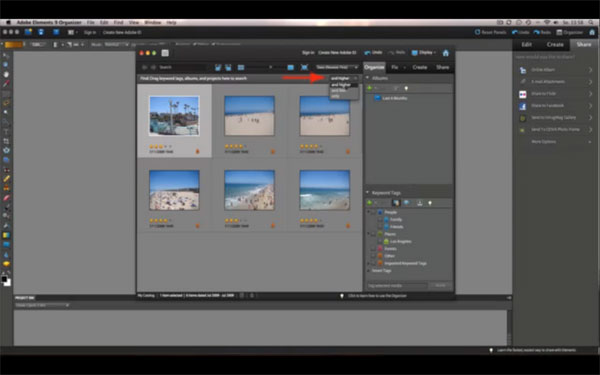This screenshot has height=375, width=600.
Task: Click the green plus icon under Keyword Tags
Action: coord(370,203)
